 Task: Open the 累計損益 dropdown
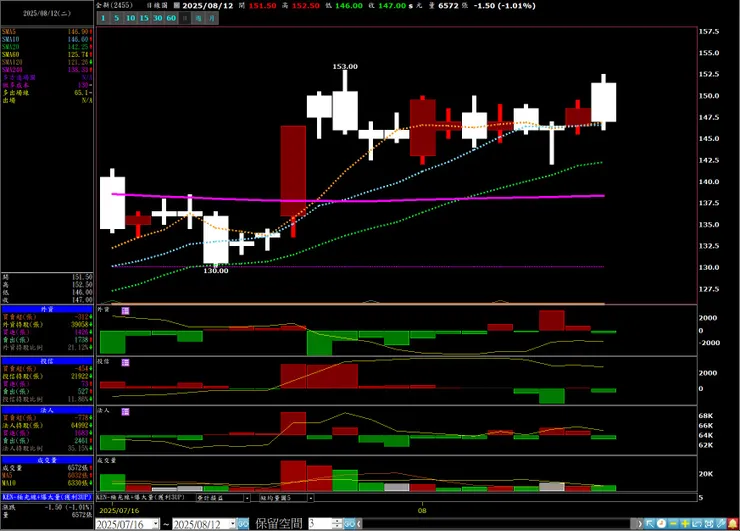247,498
